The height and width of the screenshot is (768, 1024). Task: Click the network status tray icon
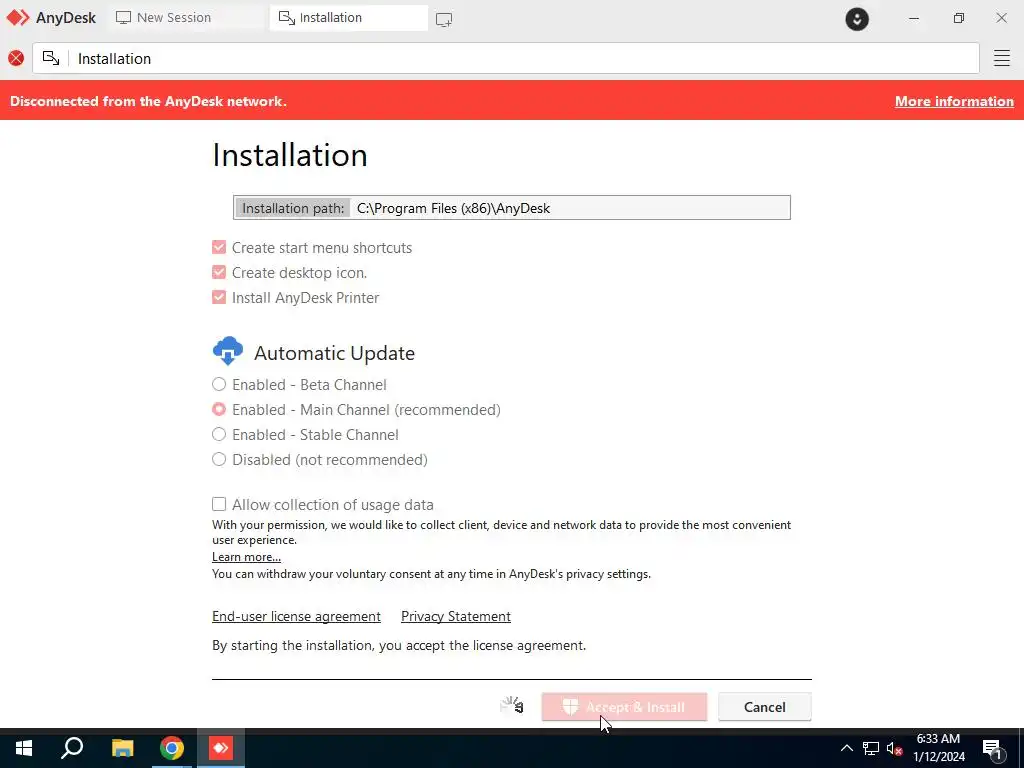871,748
